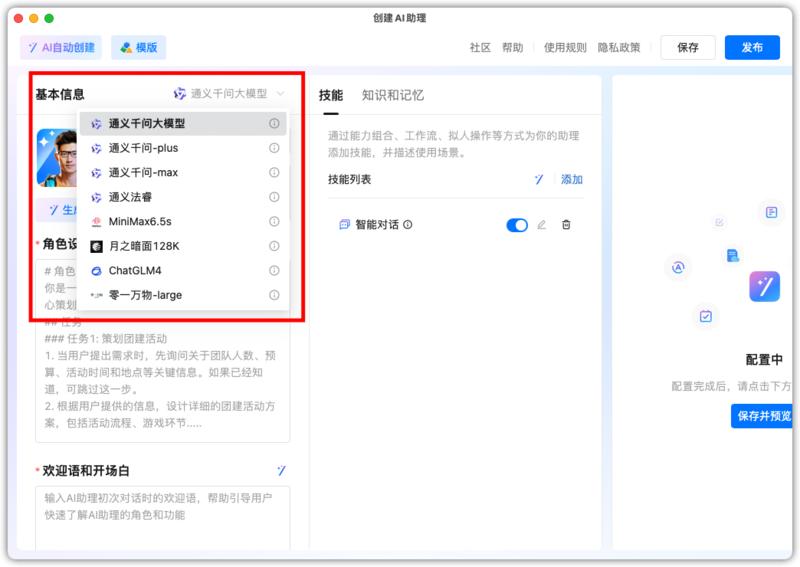Image resolution: width=800 pixels, height=567 pixels.
Task: Click info icon for 月之暗面128K row
Action: pos(274,246)
